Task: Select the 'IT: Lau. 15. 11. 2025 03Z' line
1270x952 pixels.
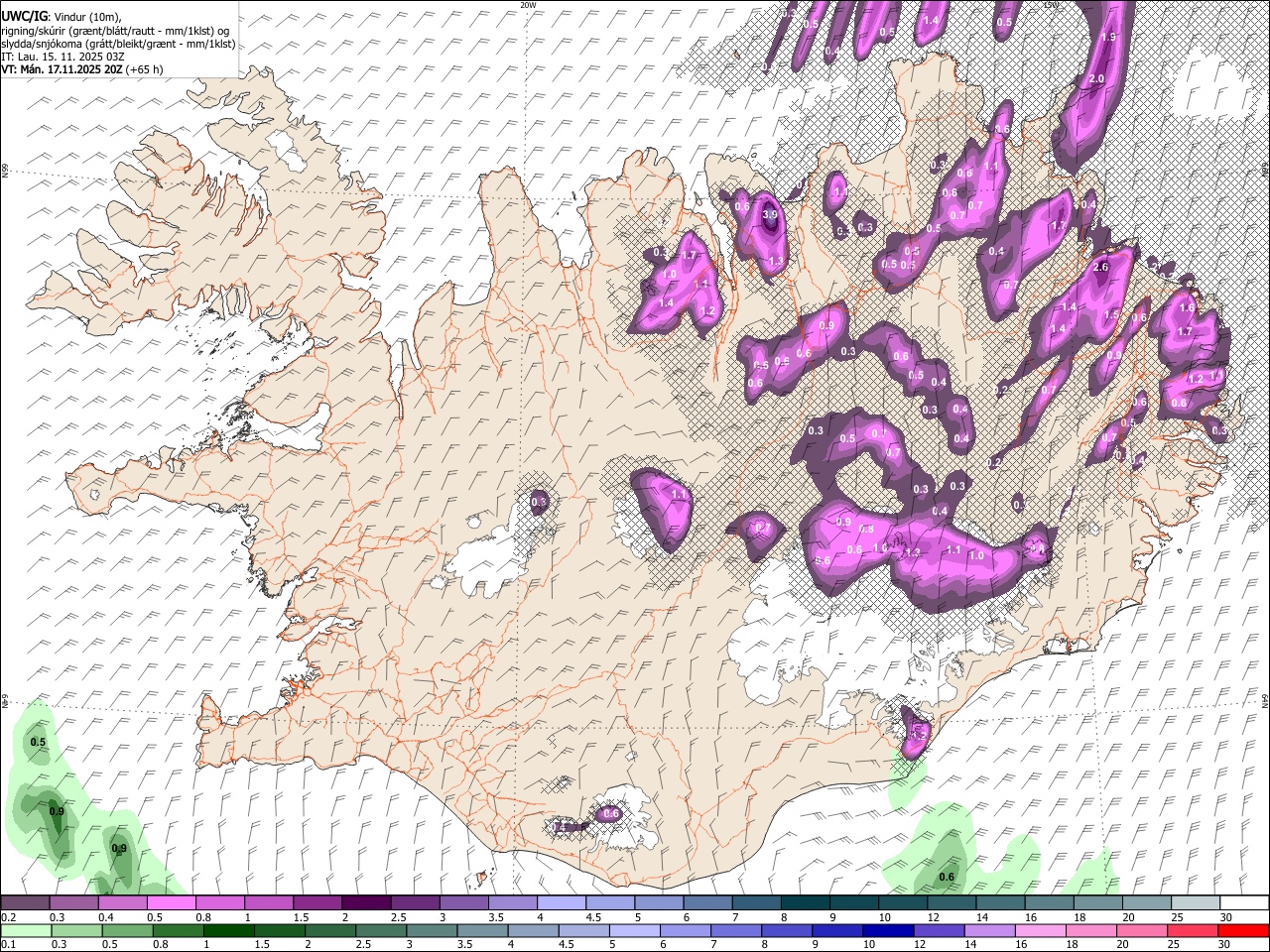Action: (63, 57)
